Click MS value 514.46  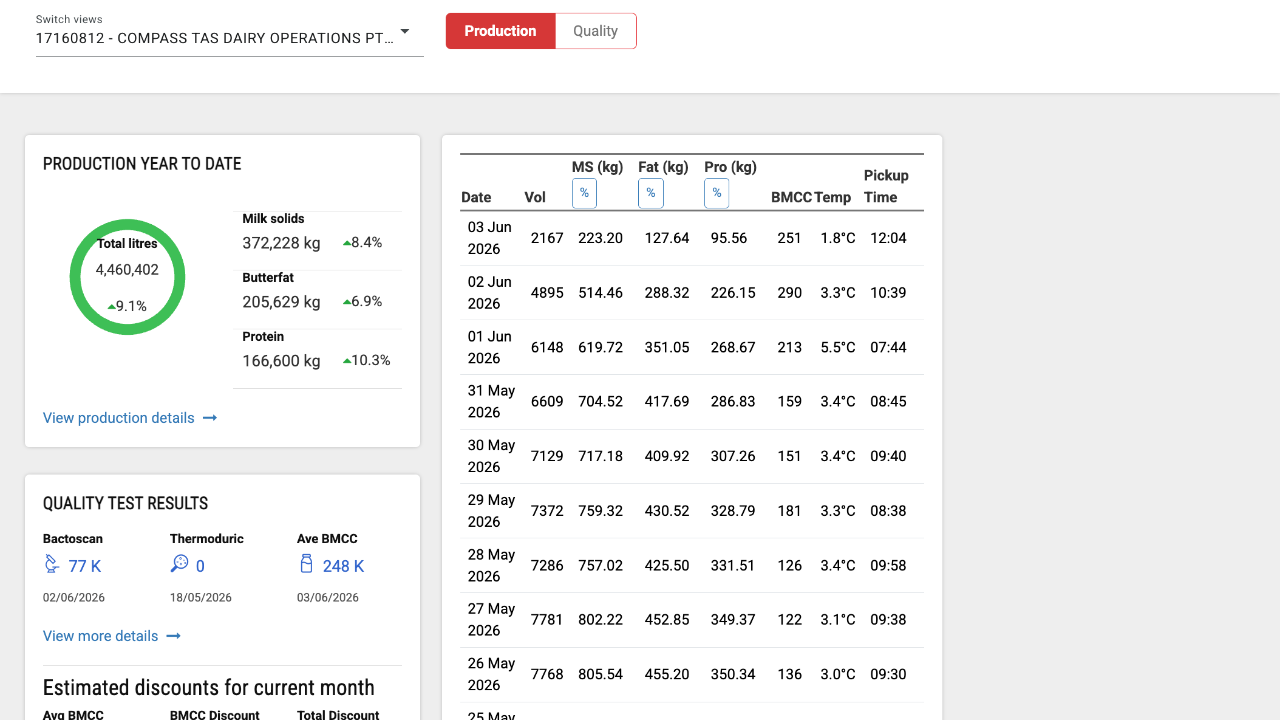(601, 293)
